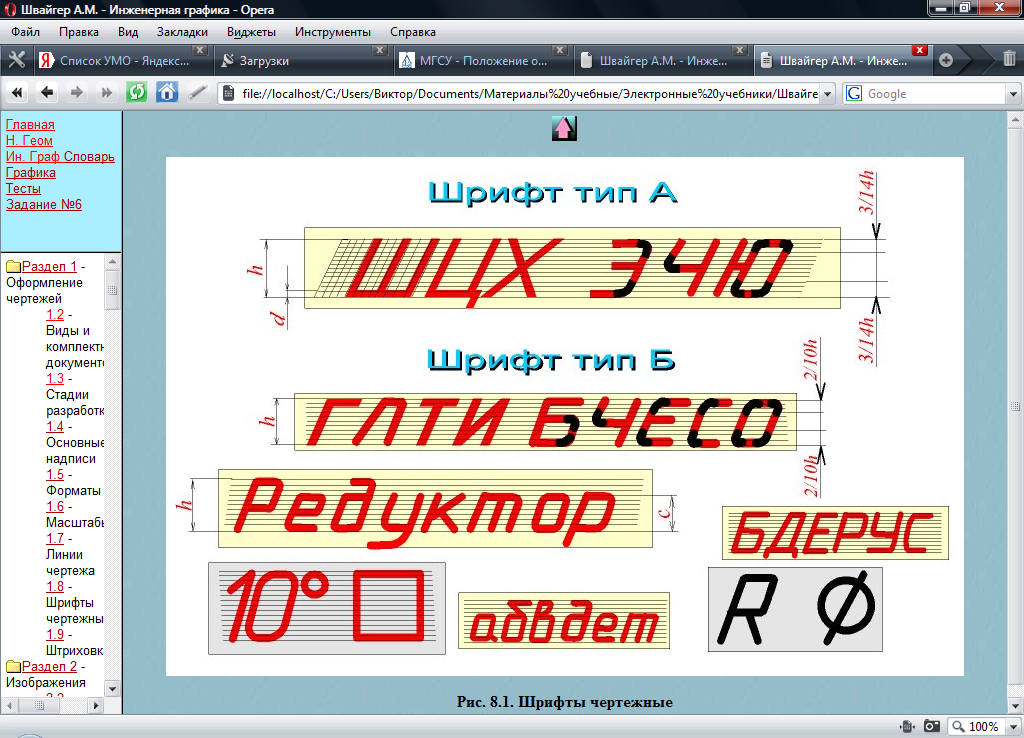Screen dimensions: 1024x738
Task: Open section 1.9 link
Action: (x=55, y=635)
